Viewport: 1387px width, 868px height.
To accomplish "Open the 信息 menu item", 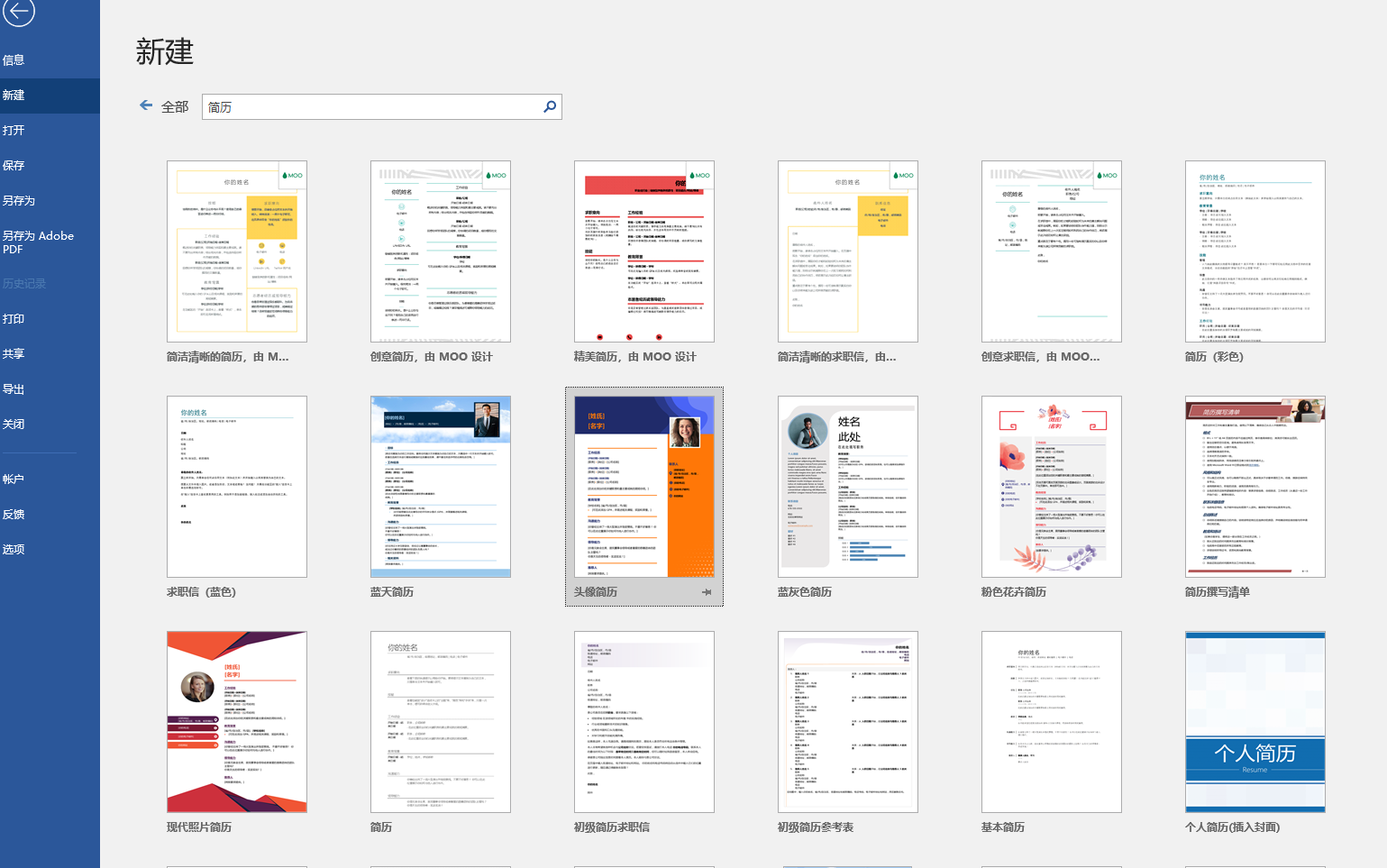I will point(50,59).
